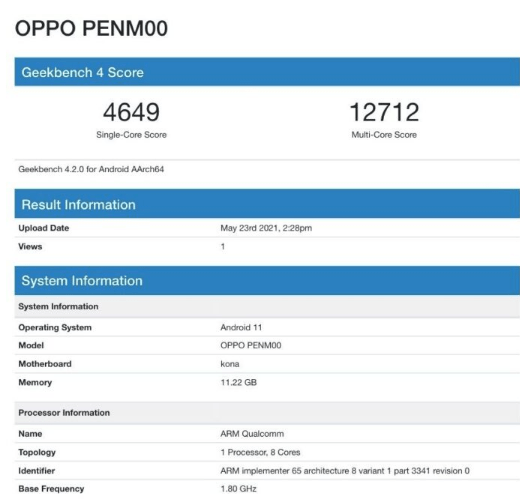Click the Model label
This screenshot has height=501, width=520.
click(31, 345)
